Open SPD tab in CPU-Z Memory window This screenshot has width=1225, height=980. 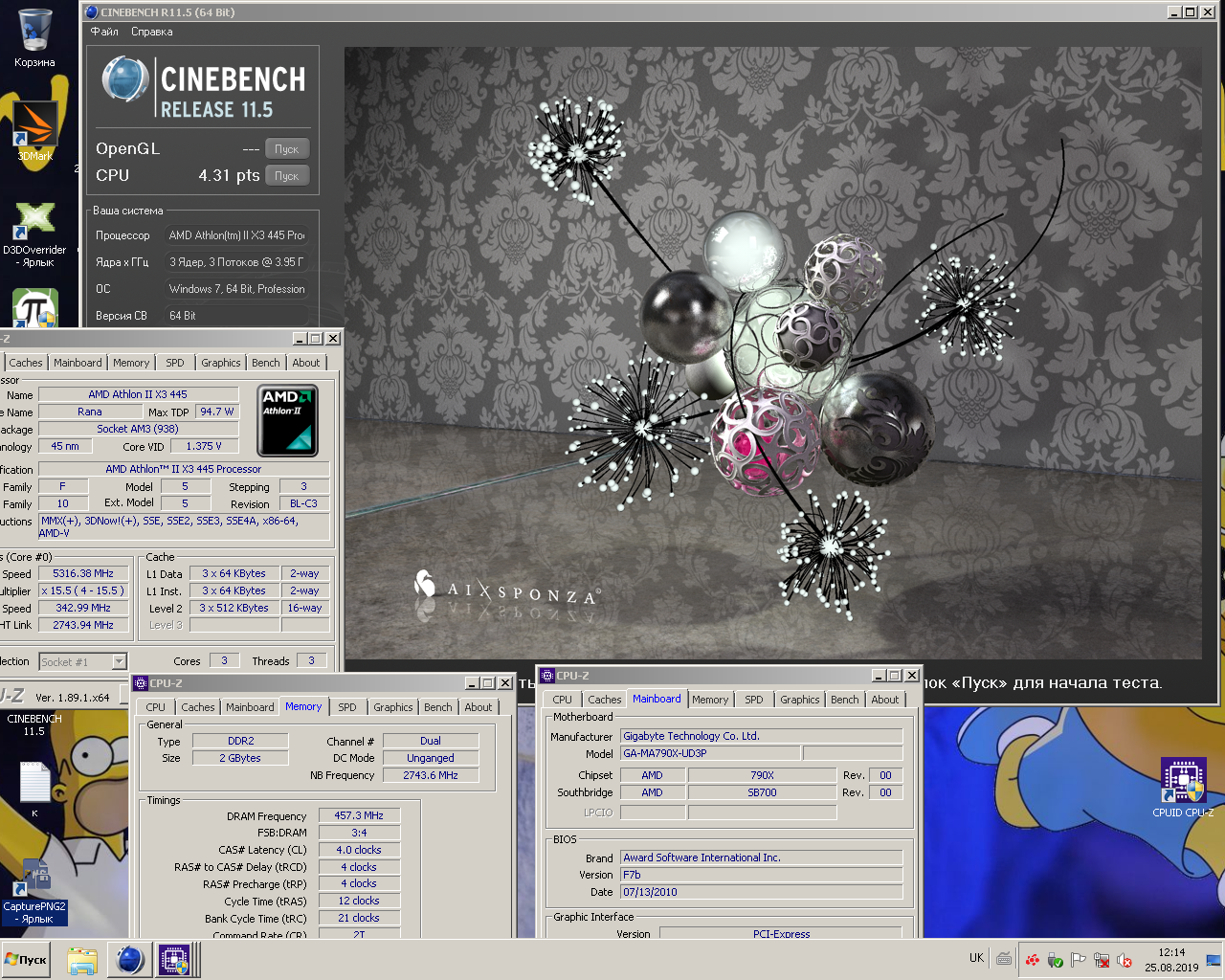(347, 707)
